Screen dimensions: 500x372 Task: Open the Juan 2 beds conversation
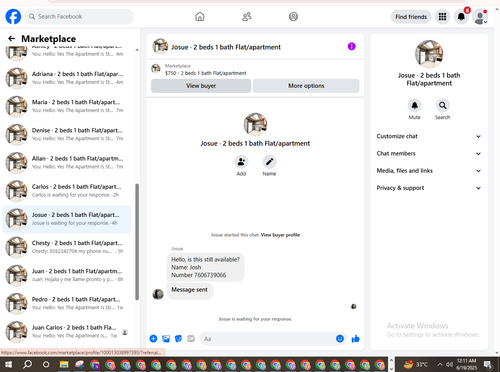[x=67, y=275]
